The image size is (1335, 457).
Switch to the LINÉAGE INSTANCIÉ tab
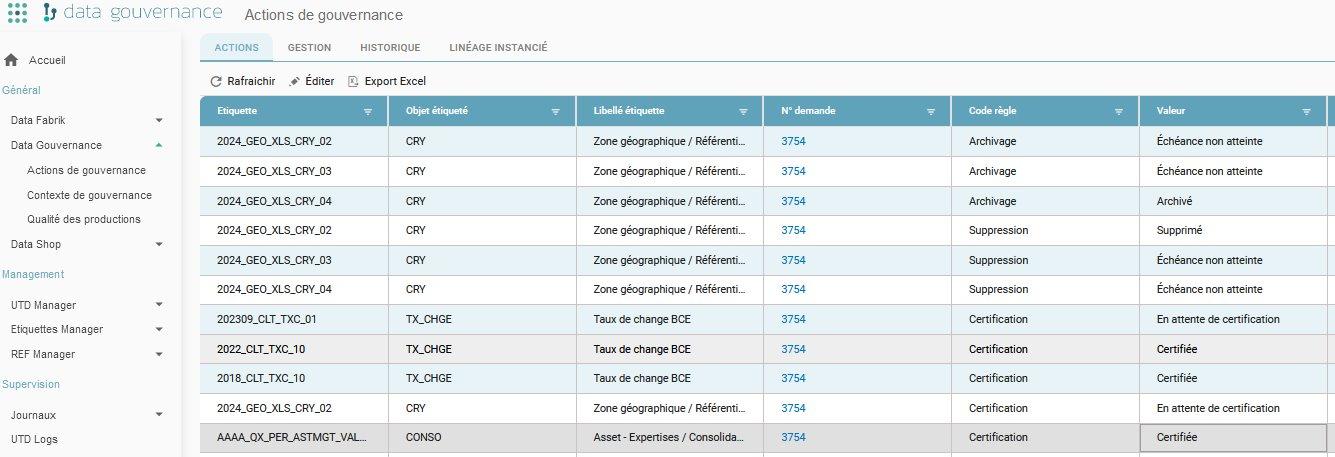click(498, 47)
